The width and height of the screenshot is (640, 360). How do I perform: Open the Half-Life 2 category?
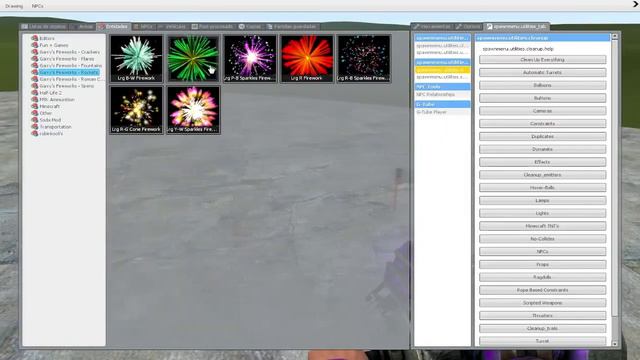coord(50,93)
